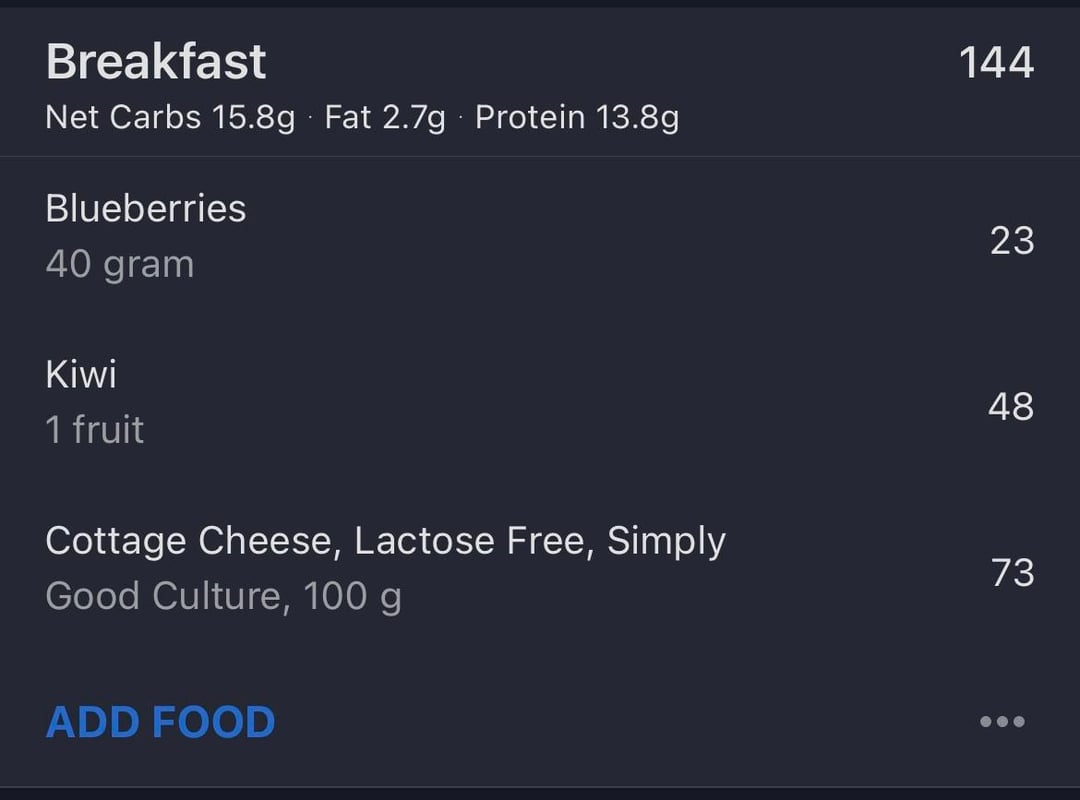Tap the Good Culture brand text
This screenshot has width=1080, height=800.
tap(164, 597)
